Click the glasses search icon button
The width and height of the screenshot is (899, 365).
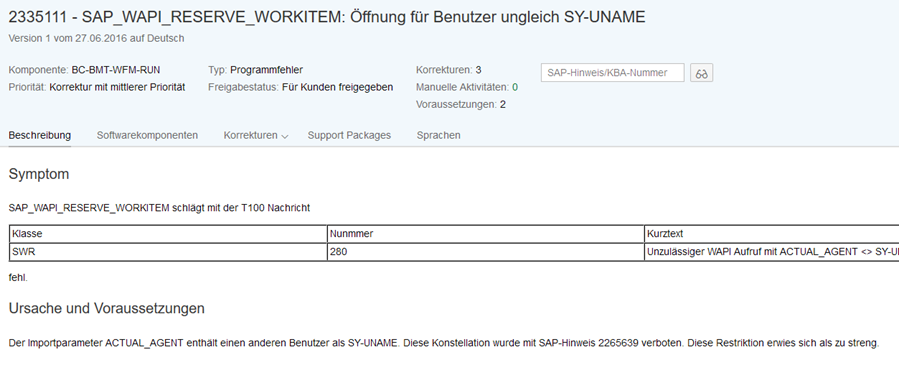tap(701, 73)
